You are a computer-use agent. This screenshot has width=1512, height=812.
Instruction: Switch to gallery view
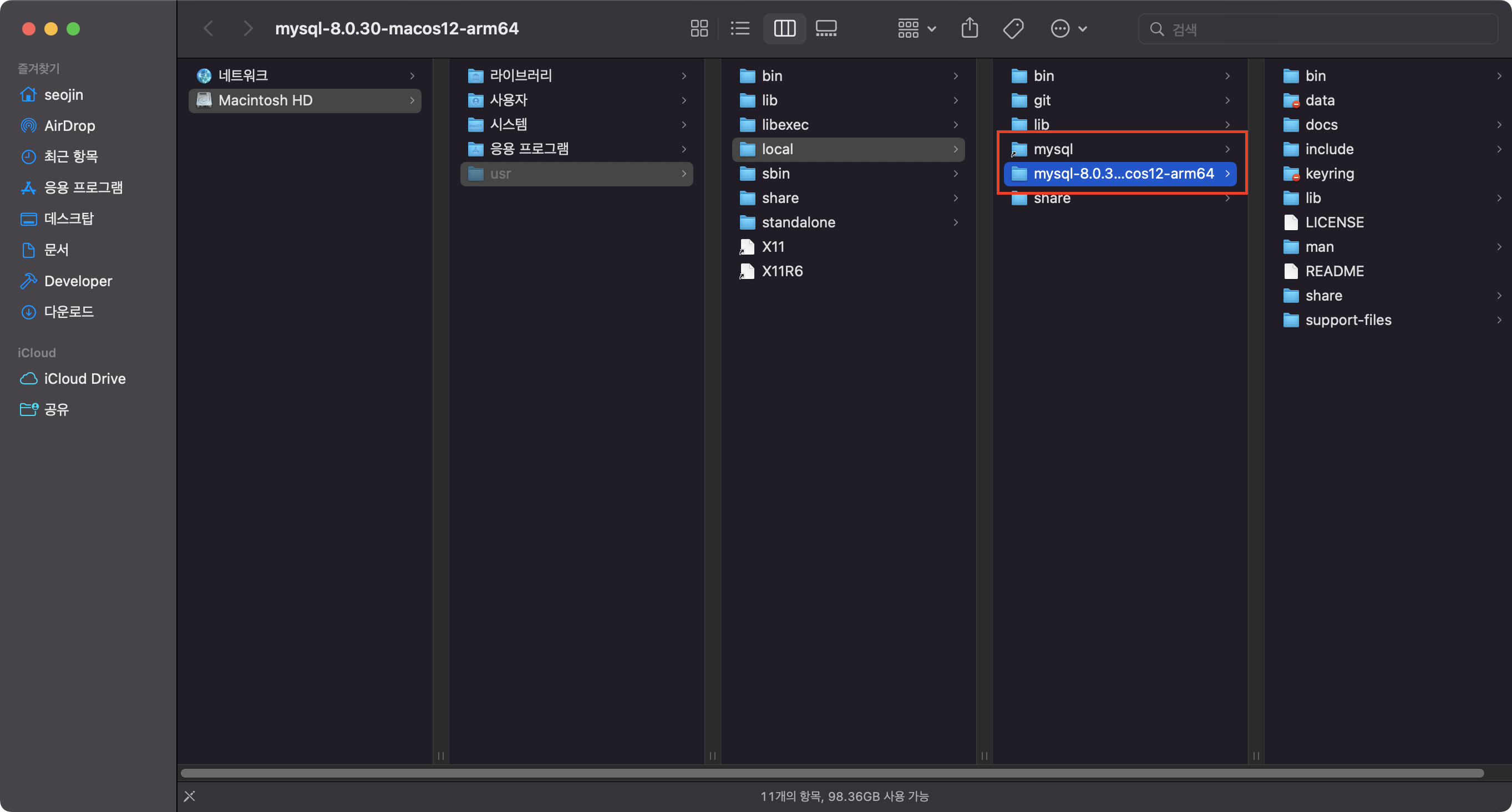click(x=826, y=28)
